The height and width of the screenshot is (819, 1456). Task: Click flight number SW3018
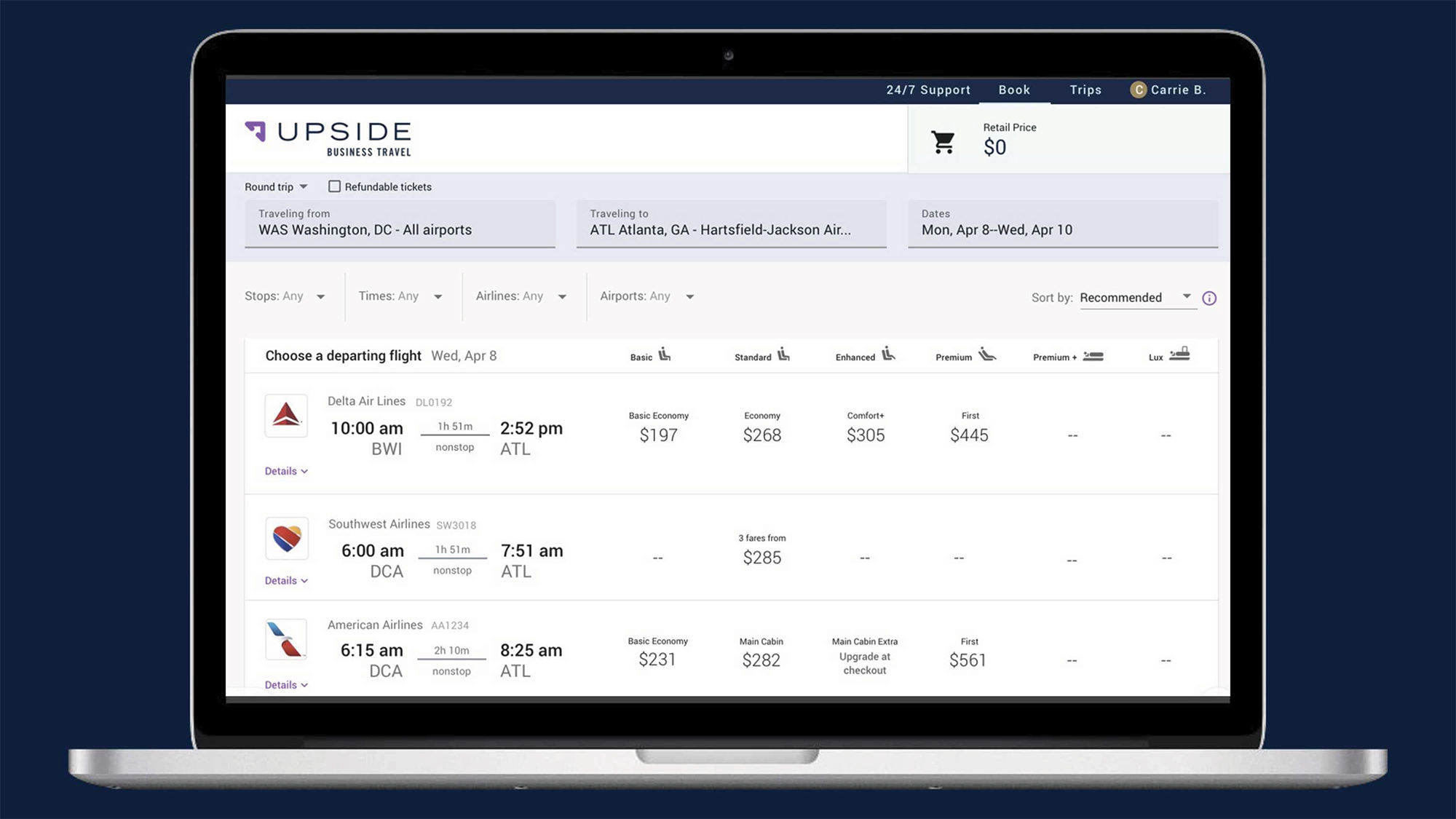(456, 526)
